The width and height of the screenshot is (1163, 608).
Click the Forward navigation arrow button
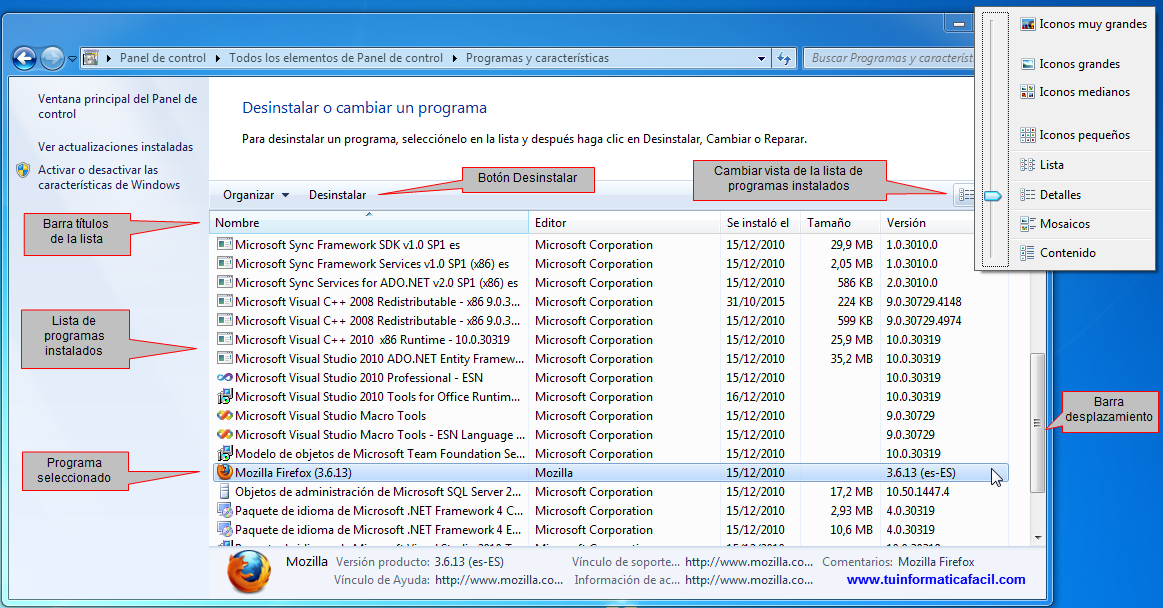click(52, 58)
